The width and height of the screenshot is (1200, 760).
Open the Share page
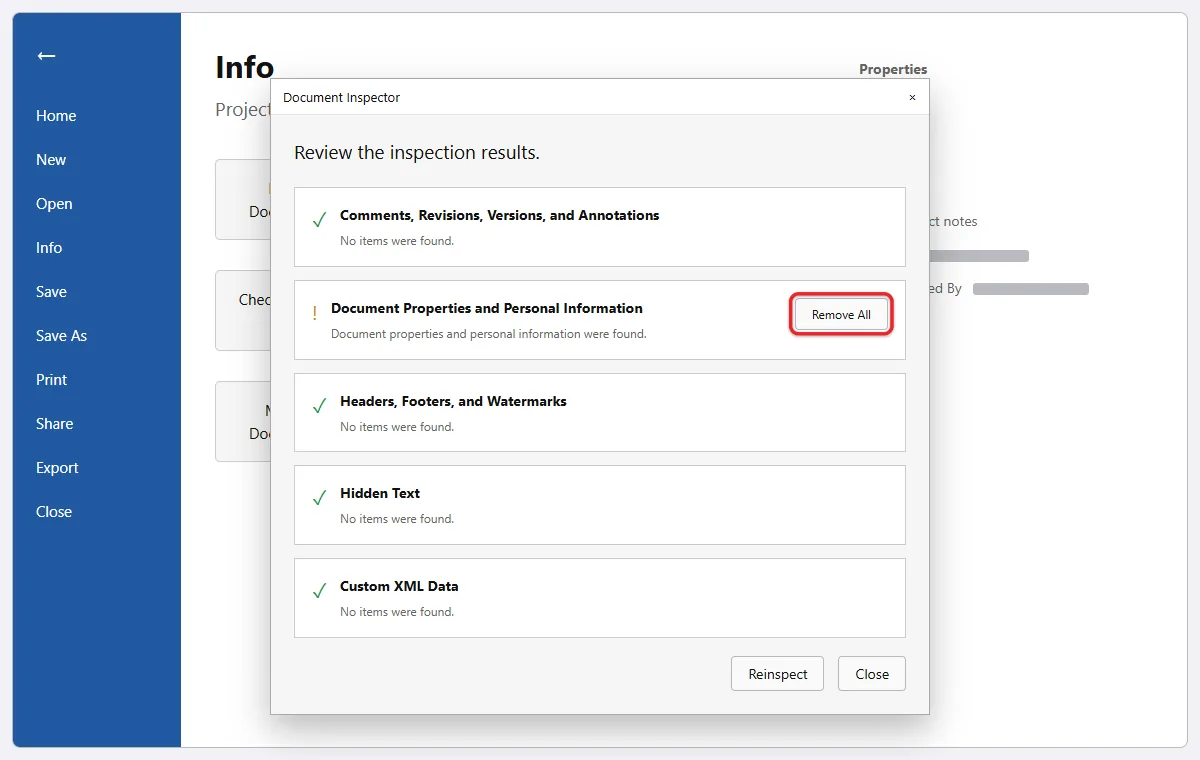tap(54, 424)
